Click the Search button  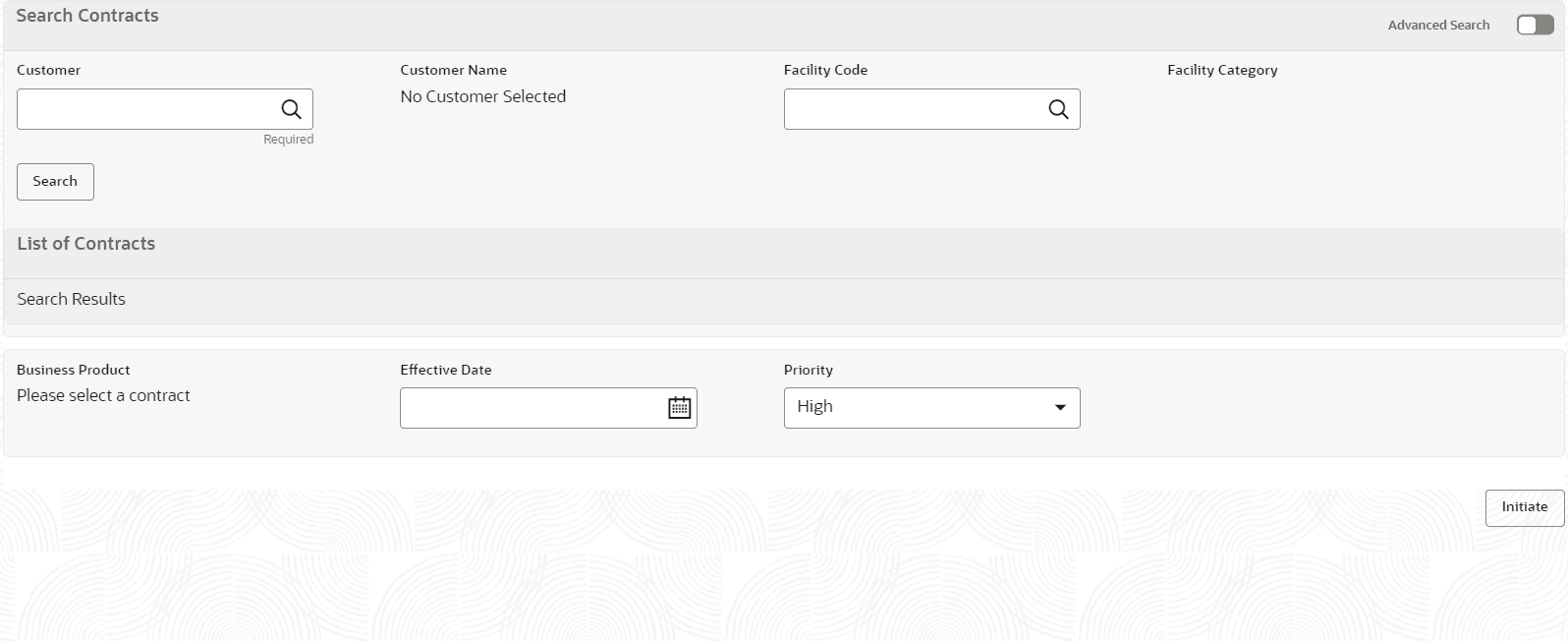tap(55, 182)
